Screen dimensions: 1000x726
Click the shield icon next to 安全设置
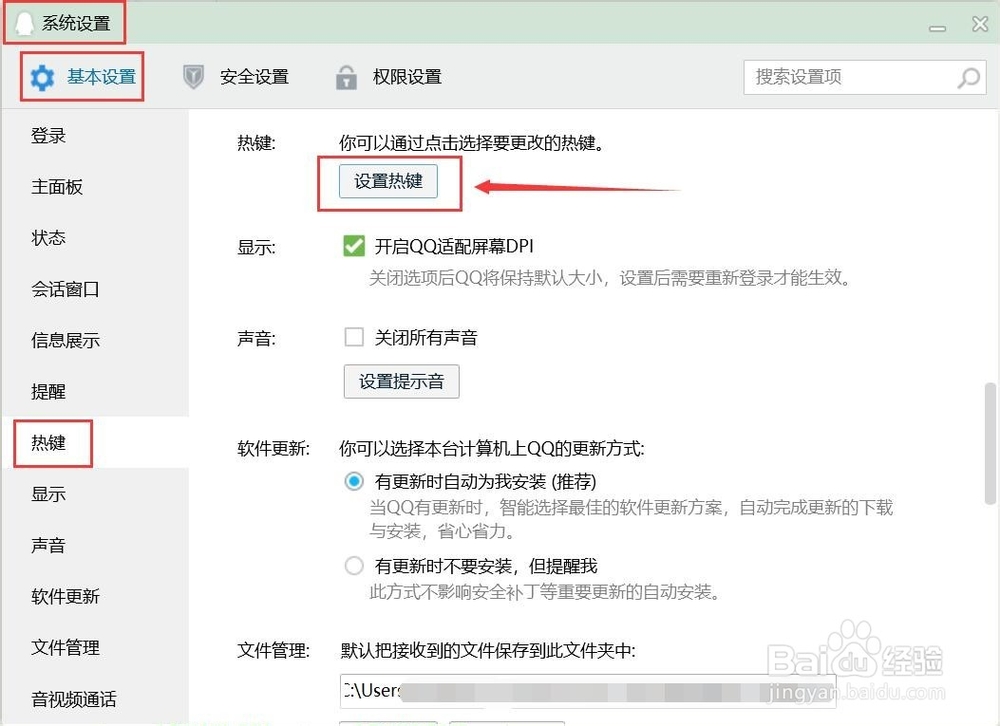191,77
